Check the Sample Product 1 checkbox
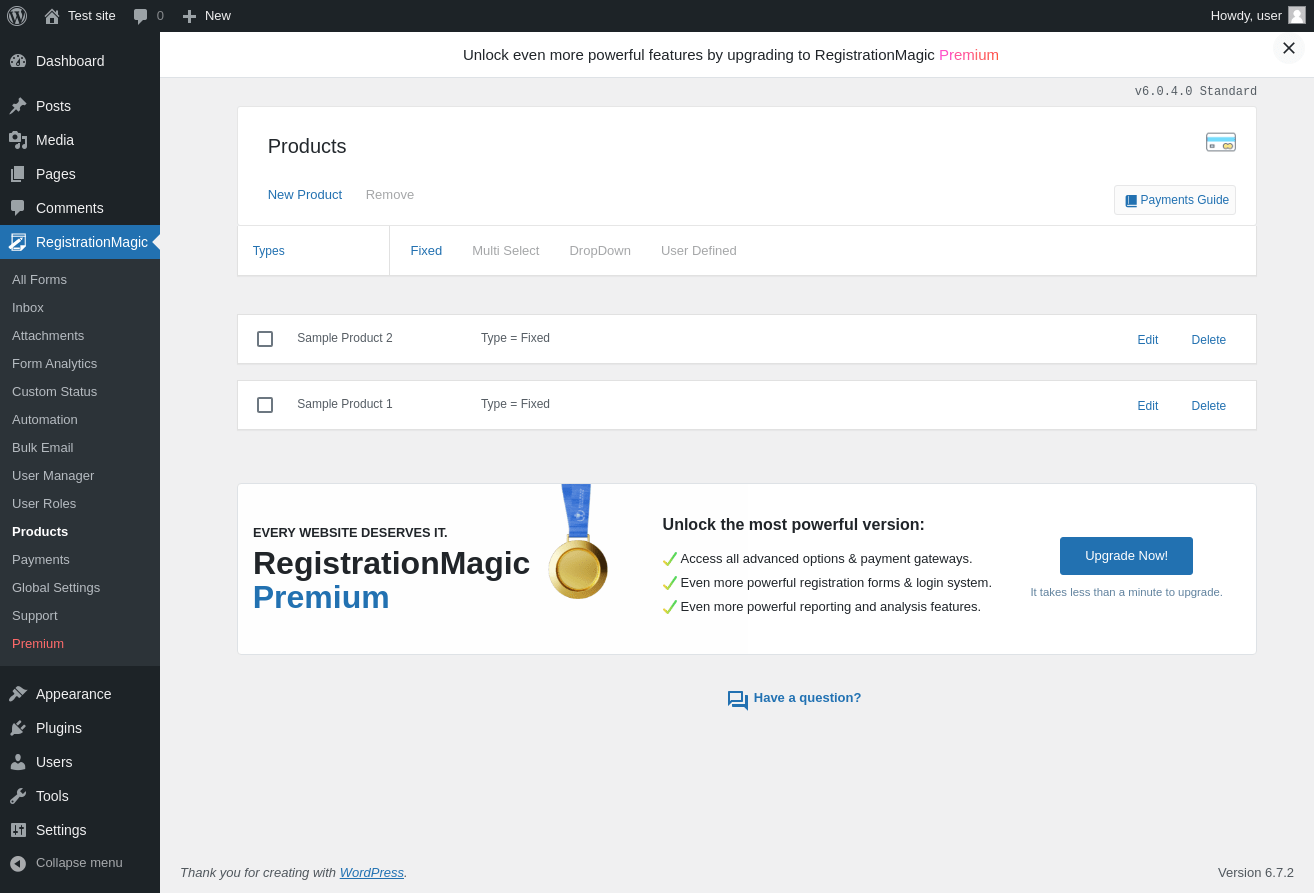1314x893 pixels. coord(265,405)
